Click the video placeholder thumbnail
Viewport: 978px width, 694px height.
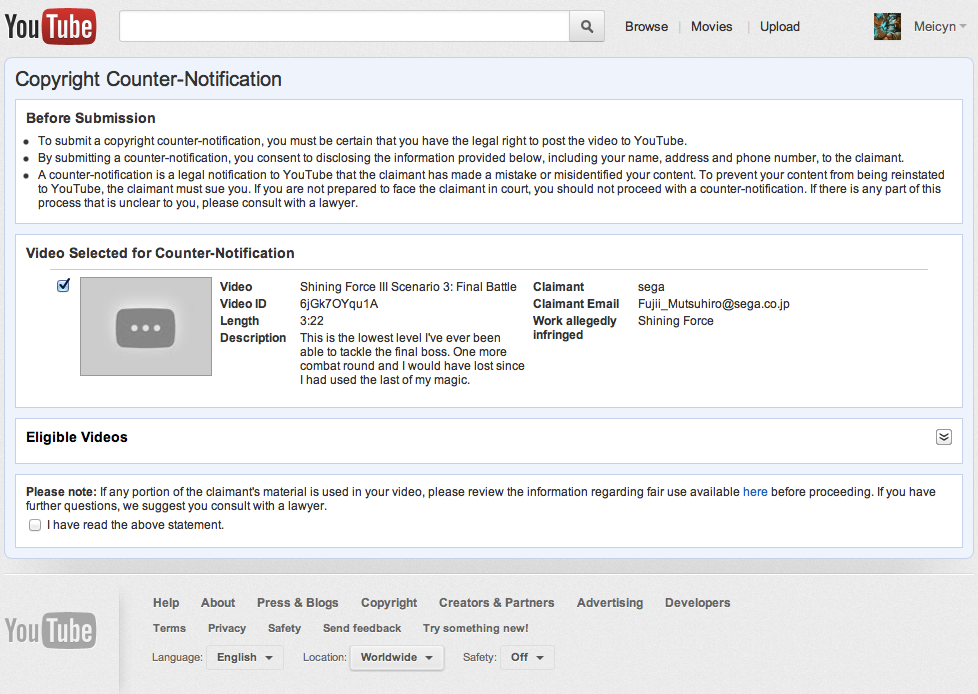pyautogui.click(x=146, y=326)
